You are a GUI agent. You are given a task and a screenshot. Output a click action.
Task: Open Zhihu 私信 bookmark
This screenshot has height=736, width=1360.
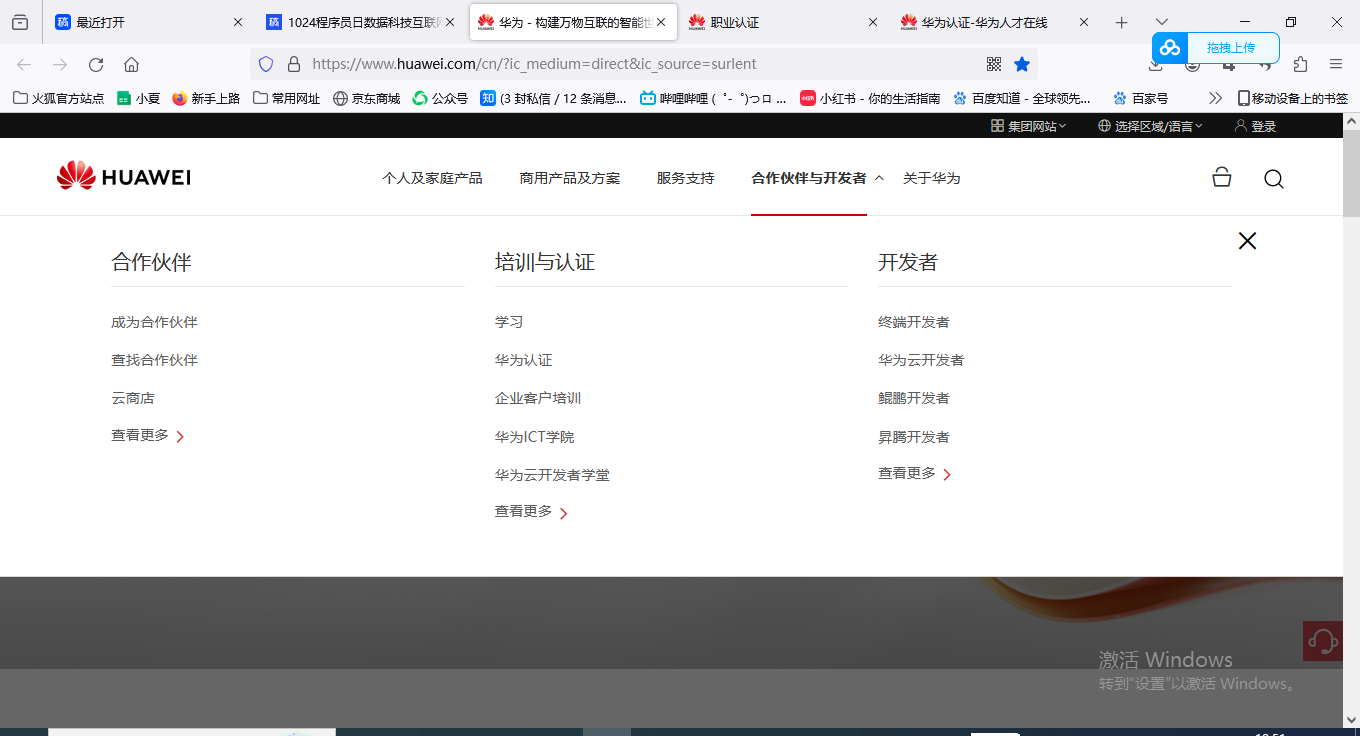[x=554, y=98]
